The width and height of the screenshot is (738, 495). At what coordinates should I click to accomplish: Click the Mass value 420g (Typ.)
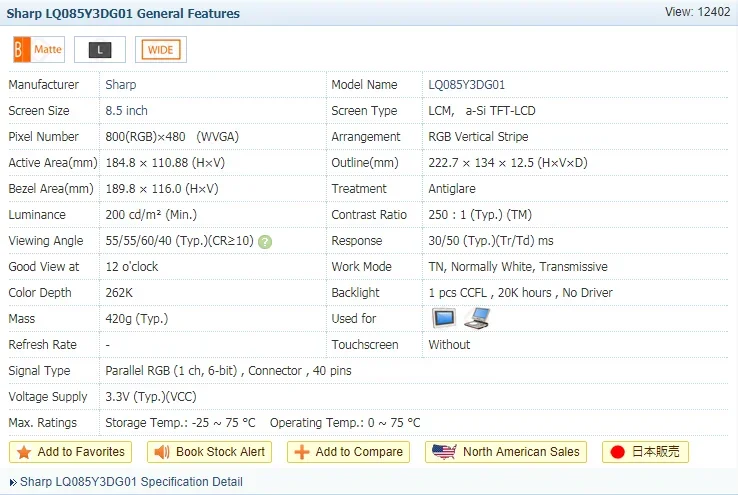coord(137,319)
